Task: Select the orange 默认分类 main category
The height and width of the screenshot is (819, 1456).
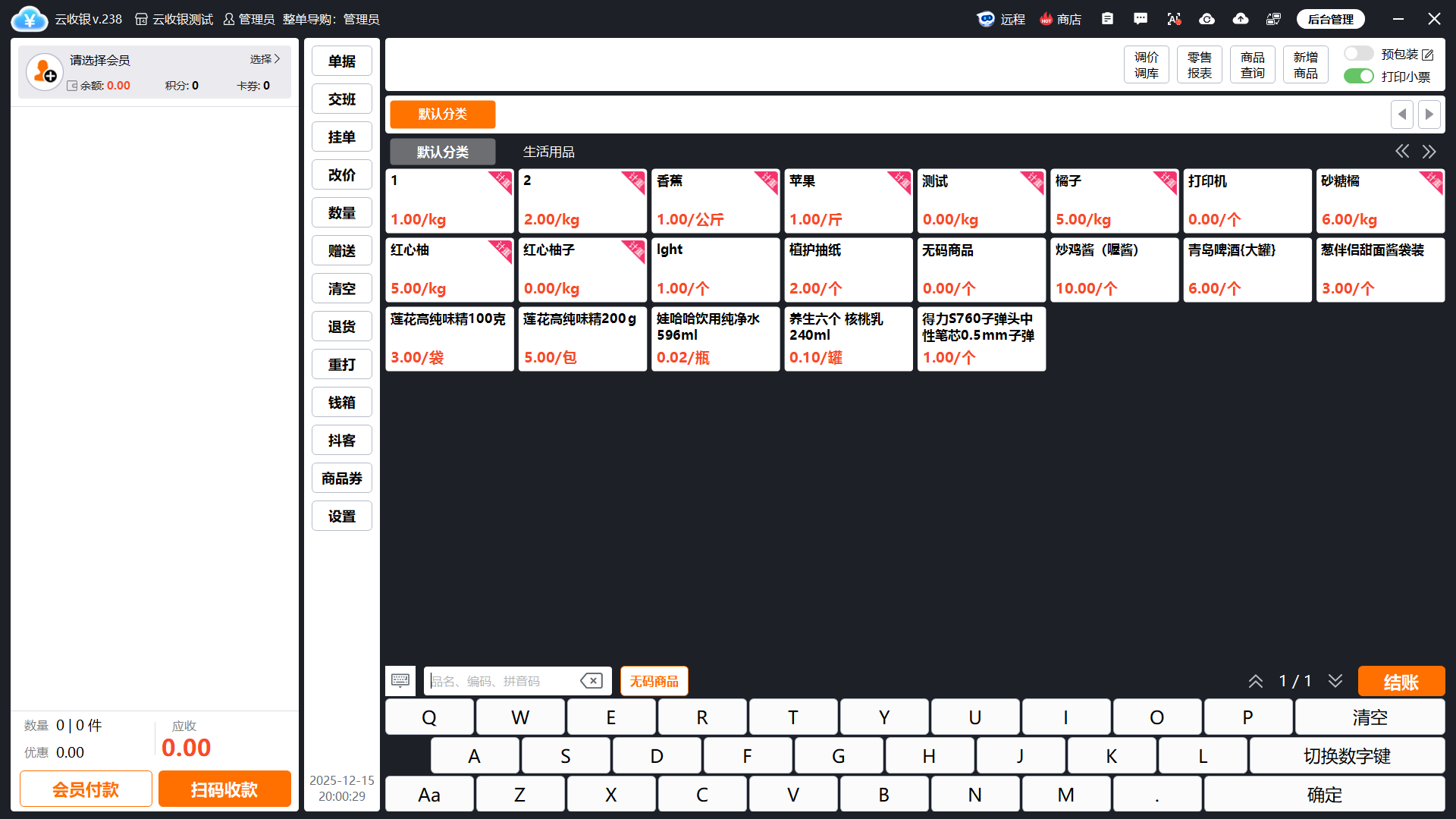Action: point(443,115)
